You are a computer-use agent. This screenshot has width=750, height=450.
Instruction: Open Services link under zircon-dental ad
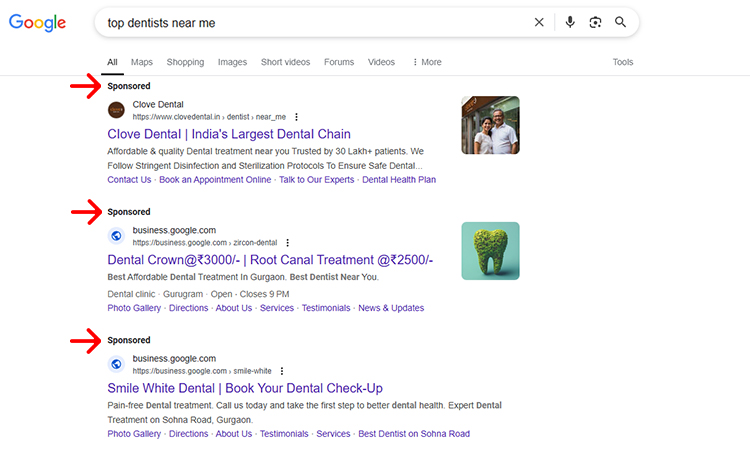click(x=277, y=308)
